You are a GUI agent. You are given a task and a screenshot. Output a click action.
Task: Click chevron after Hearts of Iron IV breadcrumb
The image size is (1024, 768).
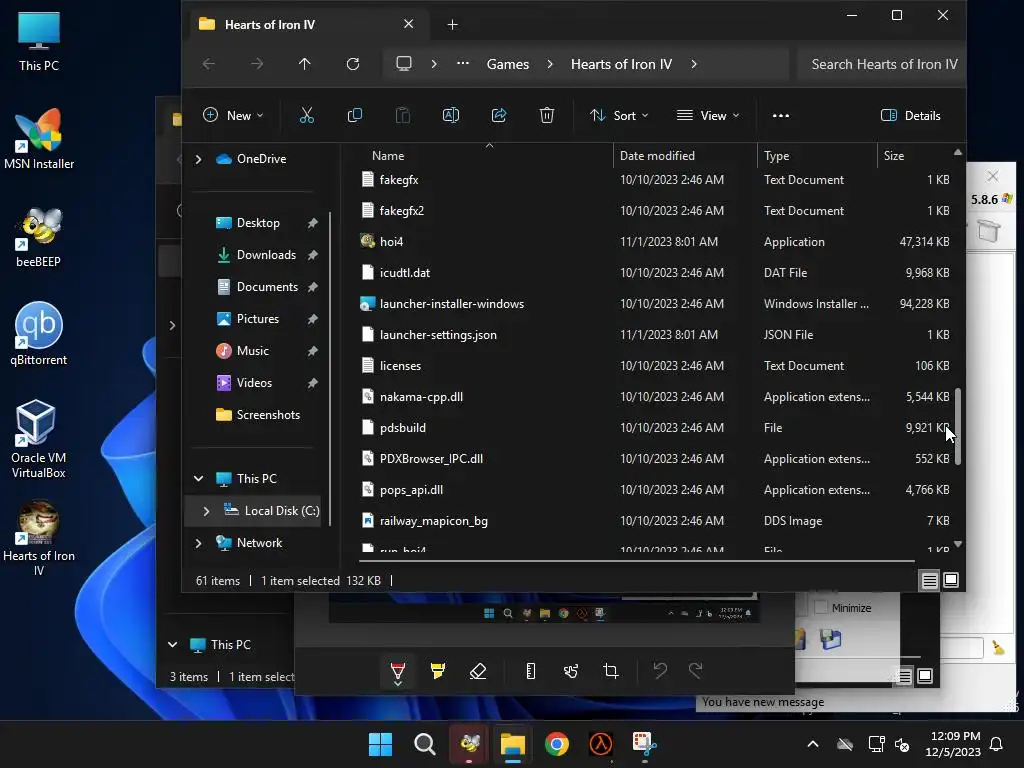(x=694, y=64)
